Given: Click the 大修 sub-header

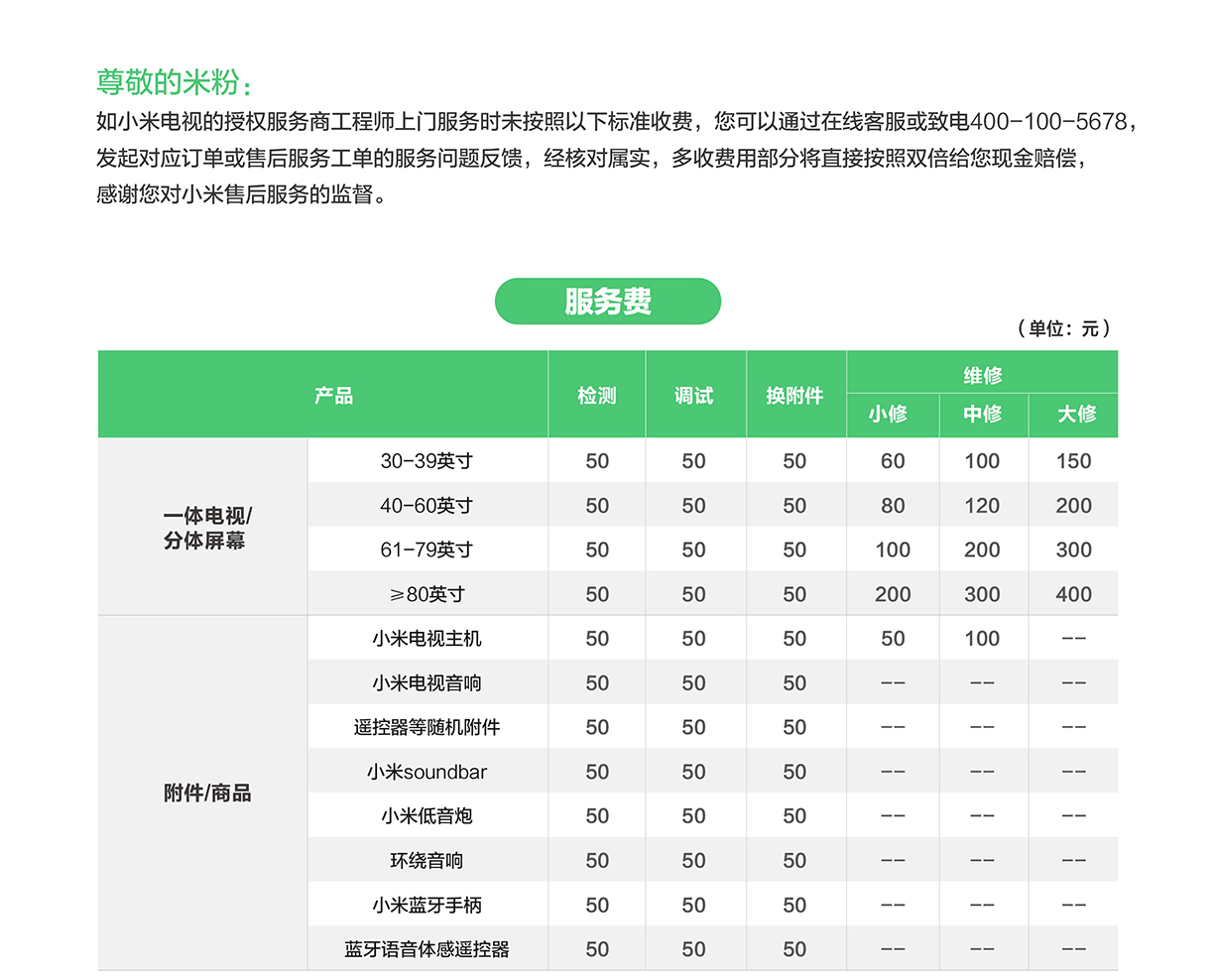Looking at the screenshot, I should (x=1076, y=414).
